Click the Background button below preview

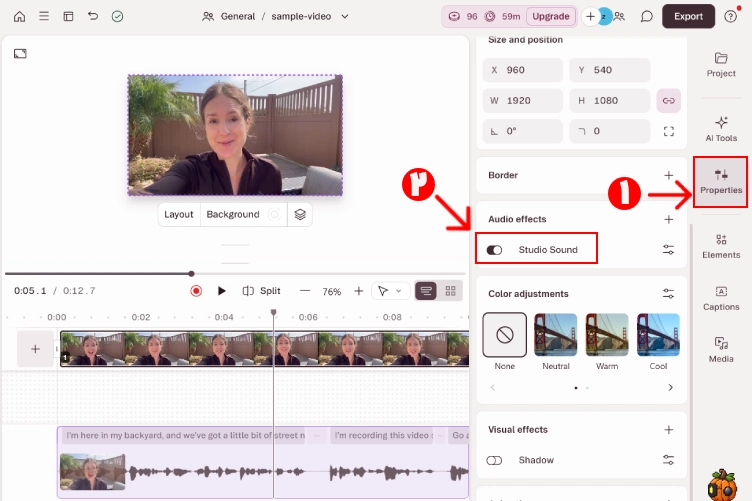pos(243,214)
